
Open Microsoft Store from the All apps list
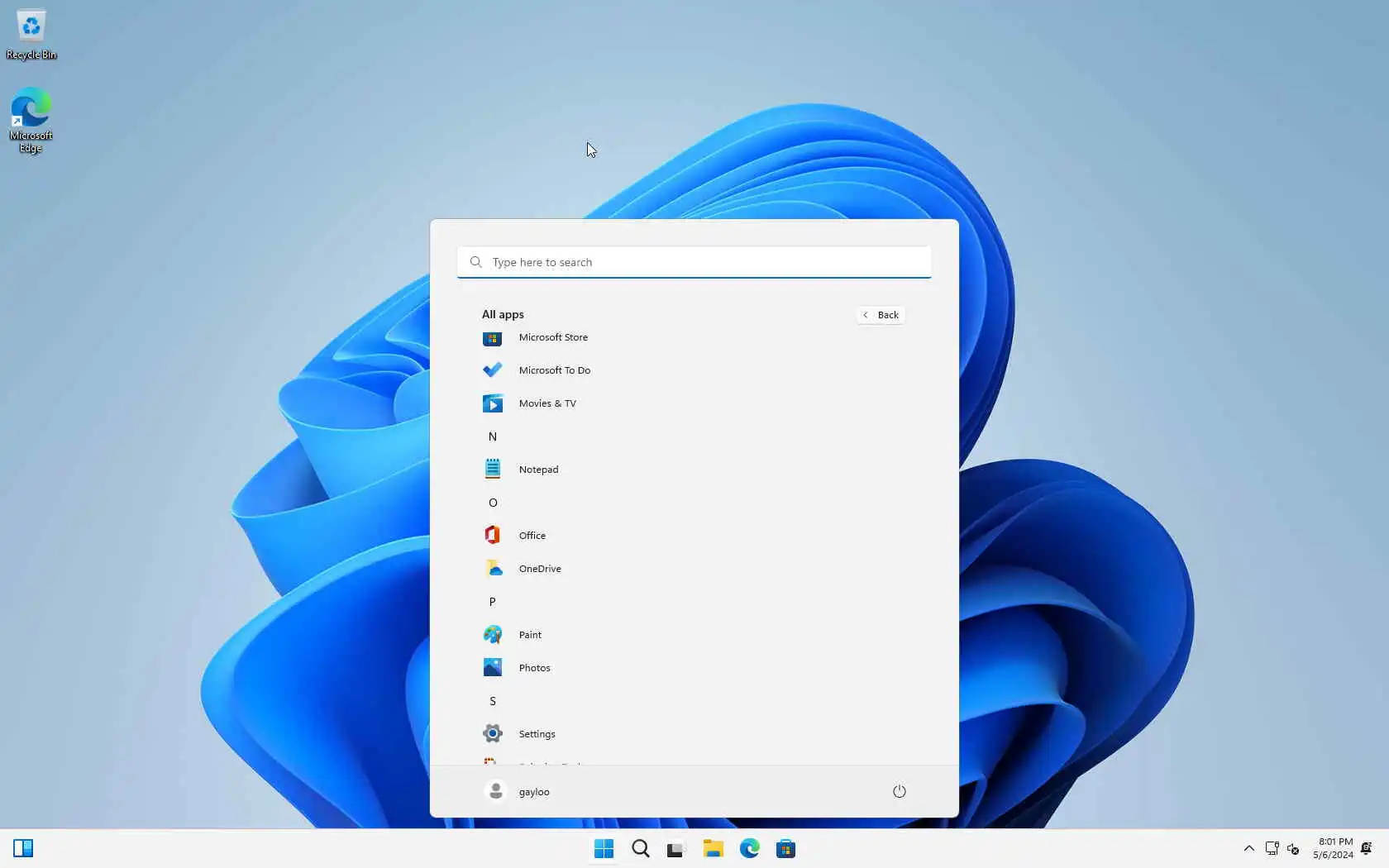(x=693, y=337)
